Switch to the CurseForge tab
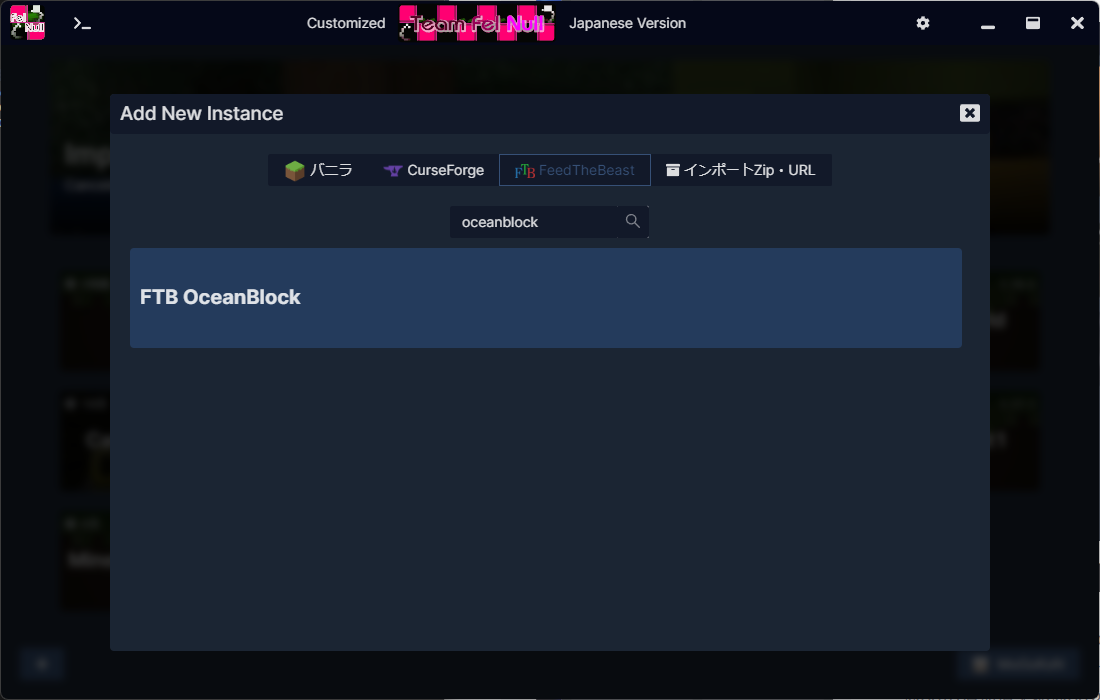This screenshot has height=700, width=1100. pyautogui.click(x=432, y=170)
